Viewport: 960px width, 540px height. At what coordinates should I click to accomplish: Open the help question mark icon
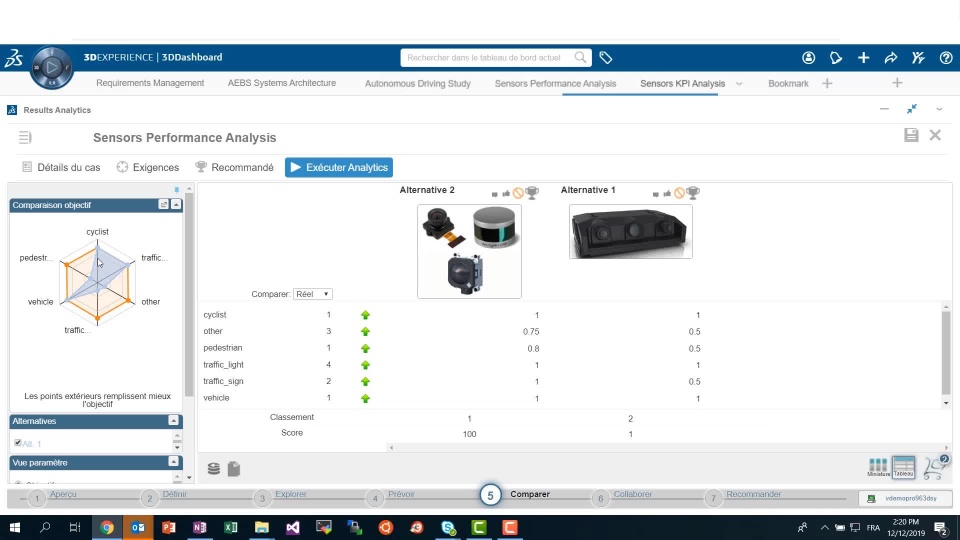point(945,58)
